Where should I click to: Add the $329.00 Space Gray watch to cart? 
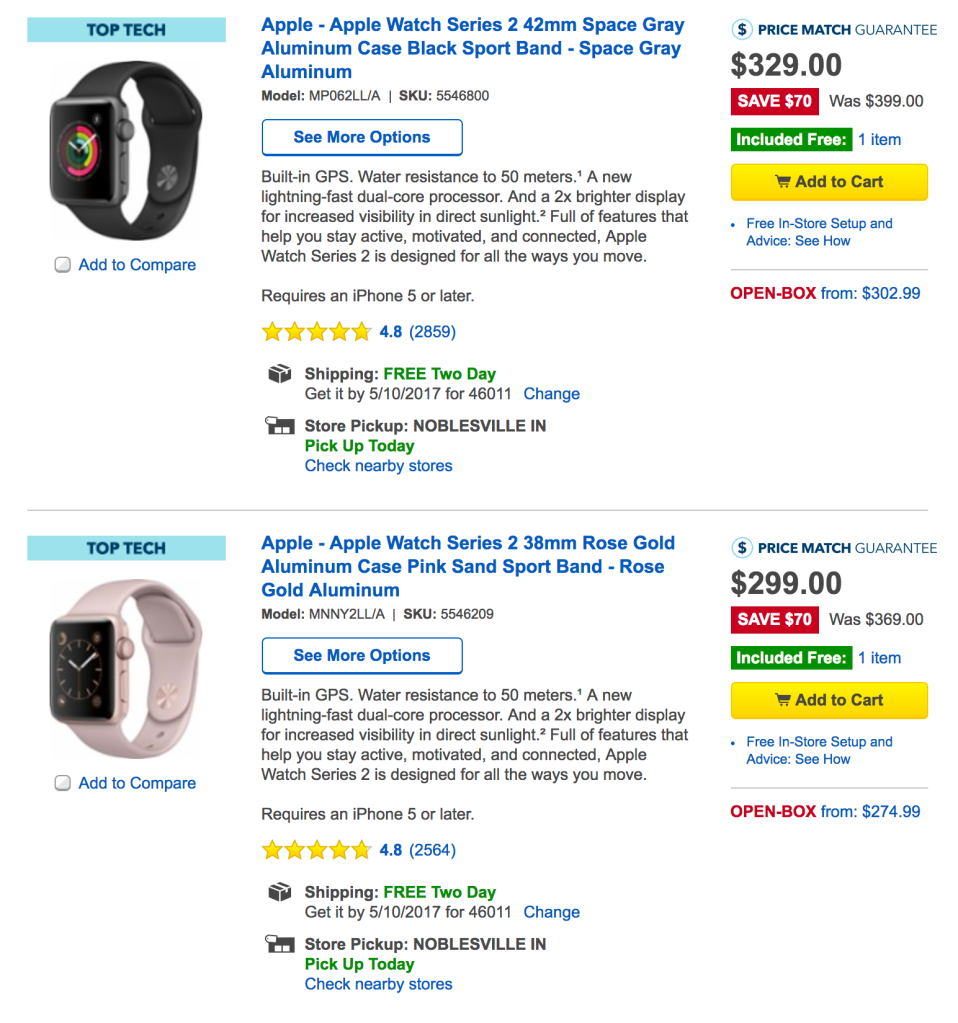click(x=829, y=182)
